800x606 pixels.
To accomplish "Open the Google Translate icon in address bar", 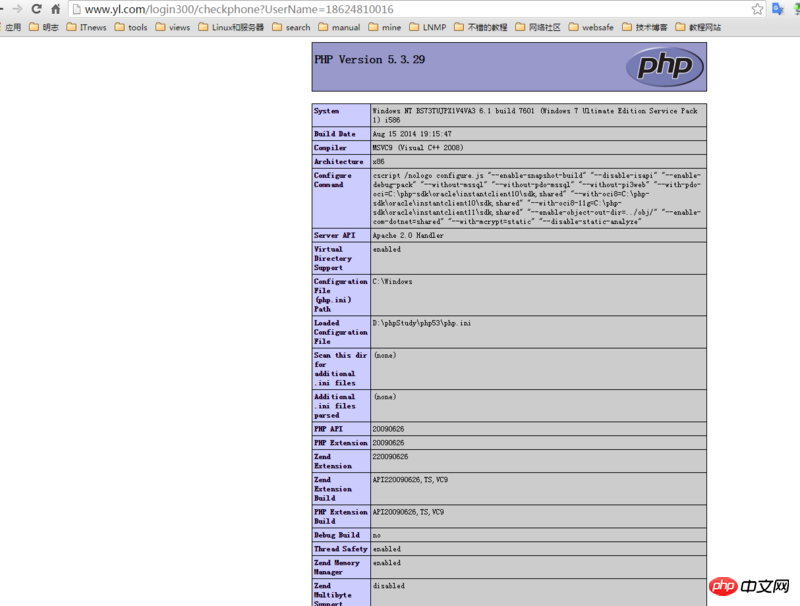I will [778, 9].
